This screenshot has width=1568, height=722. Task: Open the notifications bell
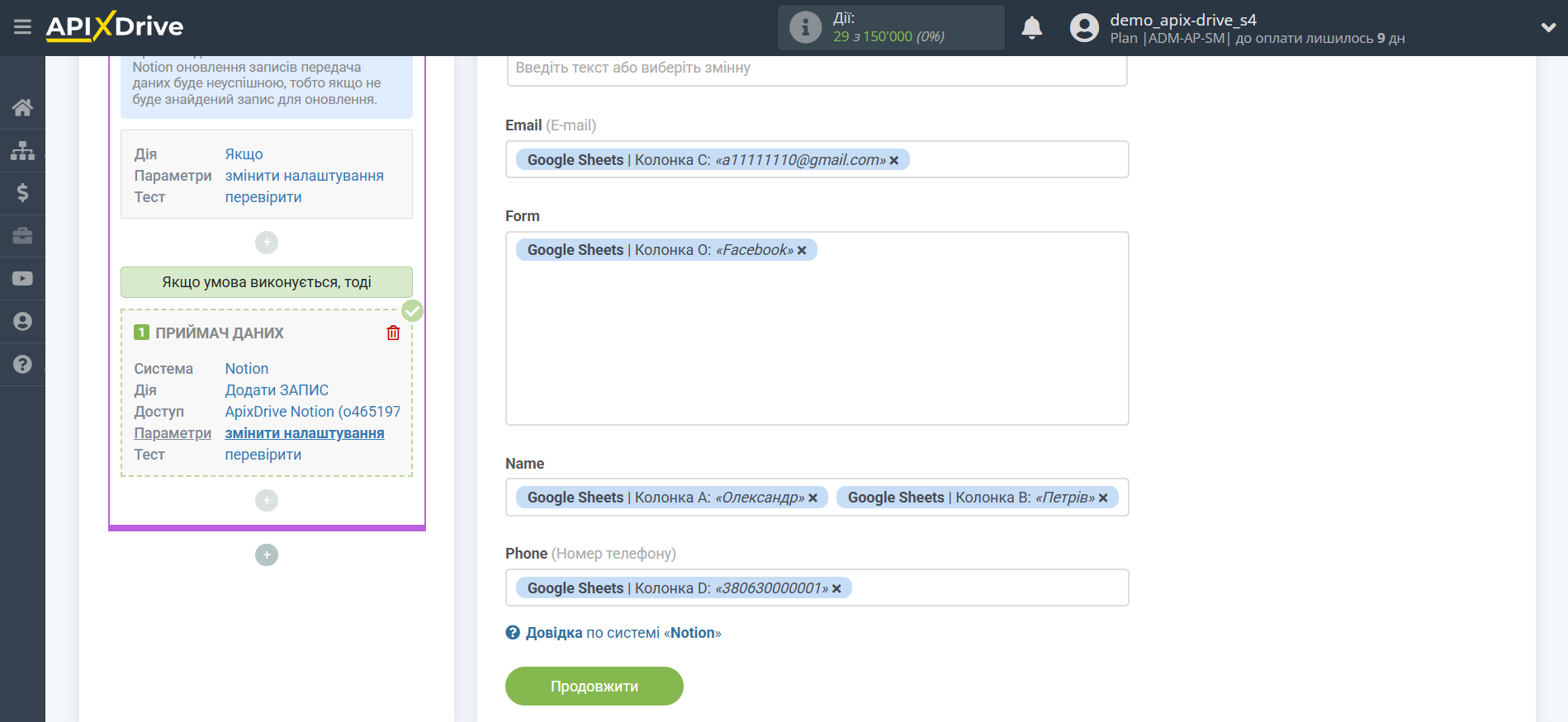pyautogui.click(x=1031, y=28)
